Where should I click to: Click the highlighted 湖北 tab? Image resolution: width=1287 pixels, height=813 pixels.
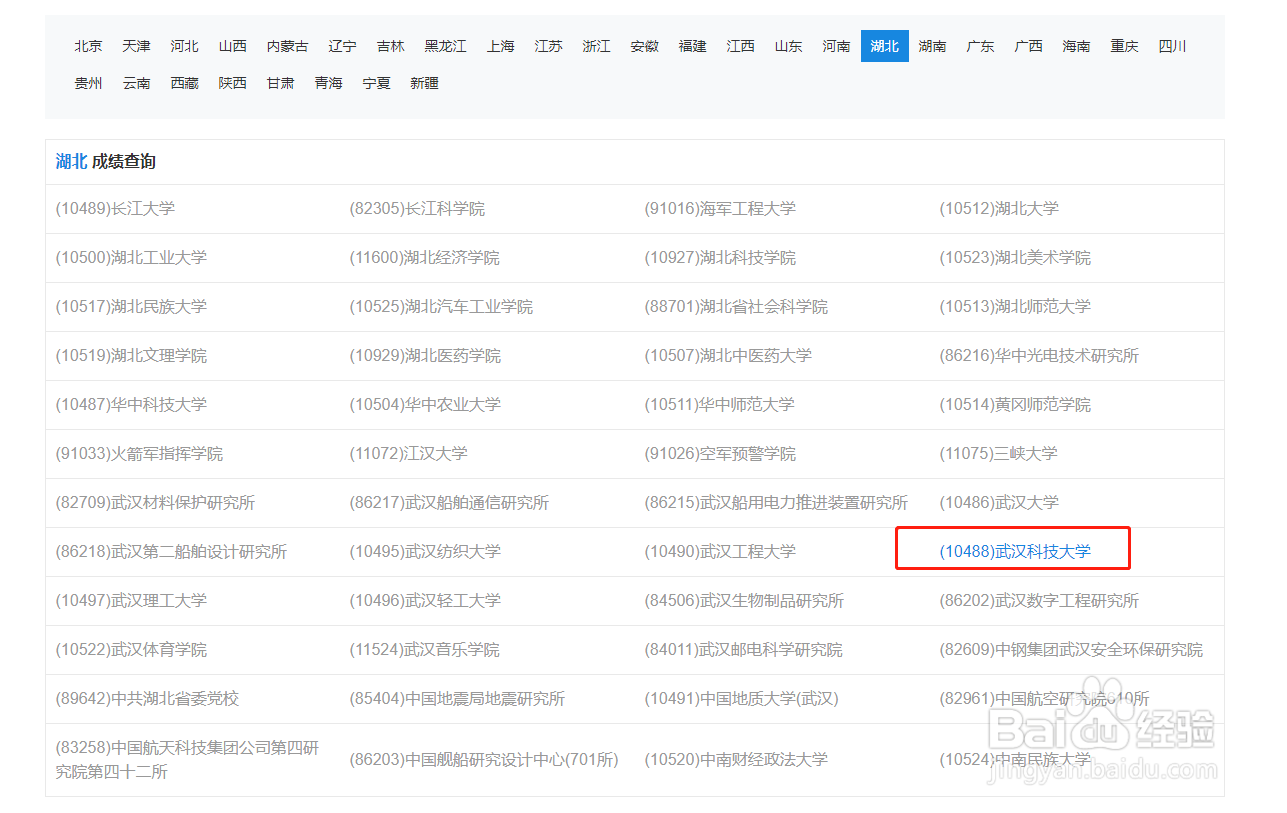884,46
